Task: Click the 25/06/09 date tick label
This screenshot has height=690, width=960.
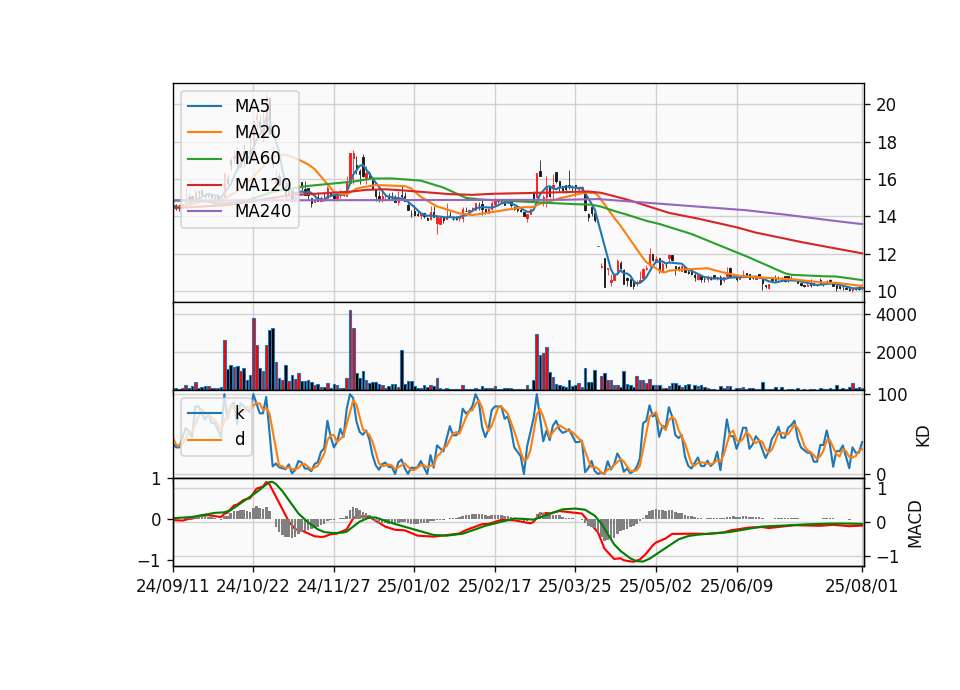Action: 737,587
